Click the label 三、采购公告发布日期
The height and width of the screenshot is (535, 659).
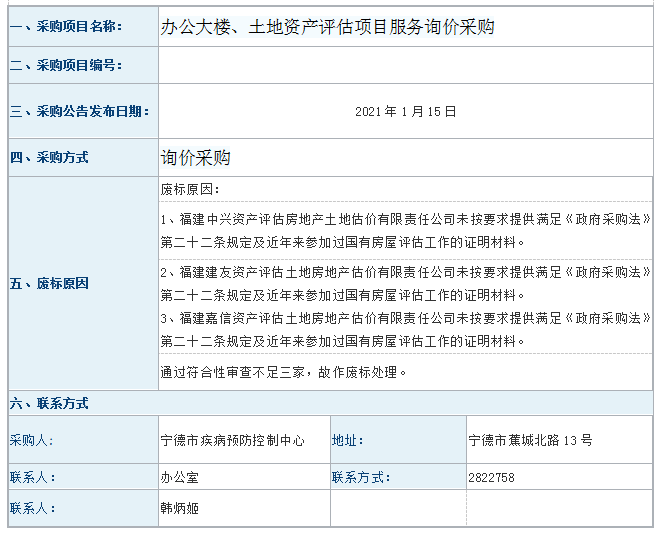point(79,111)
